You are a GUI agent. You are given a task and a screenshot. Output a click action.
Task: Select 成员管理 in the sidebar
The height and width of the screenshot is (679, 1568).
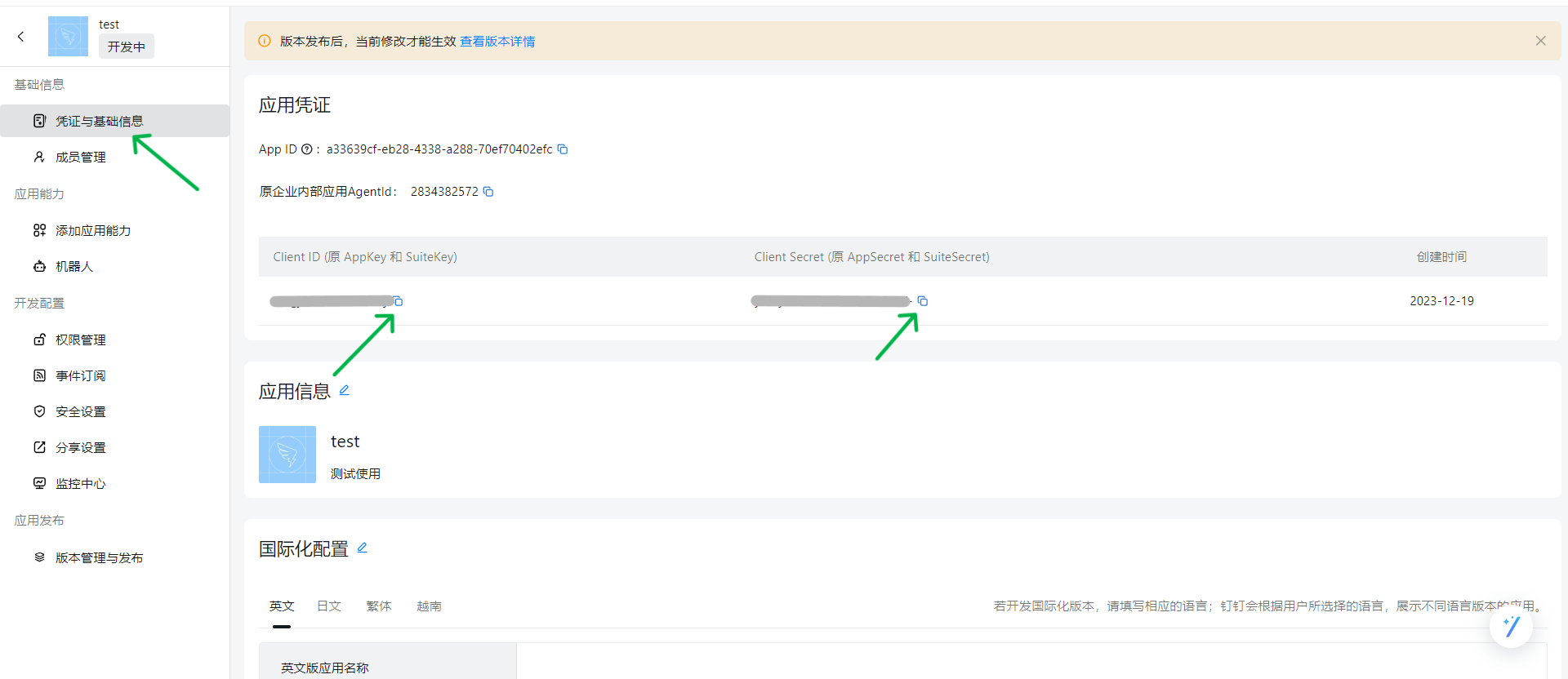coord(80,158)
